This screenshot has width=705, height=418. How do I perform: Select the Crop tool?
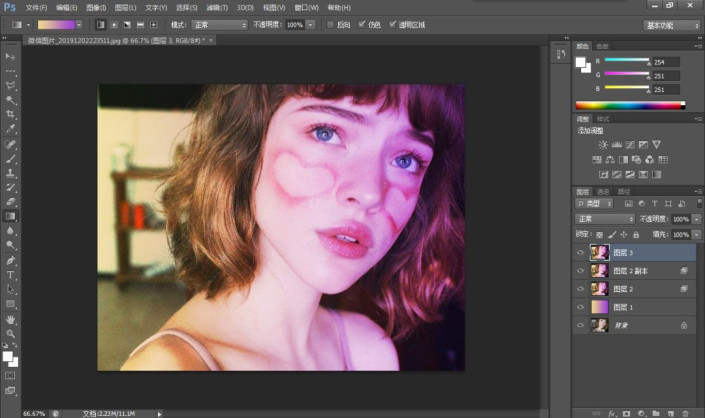point(10,114)
